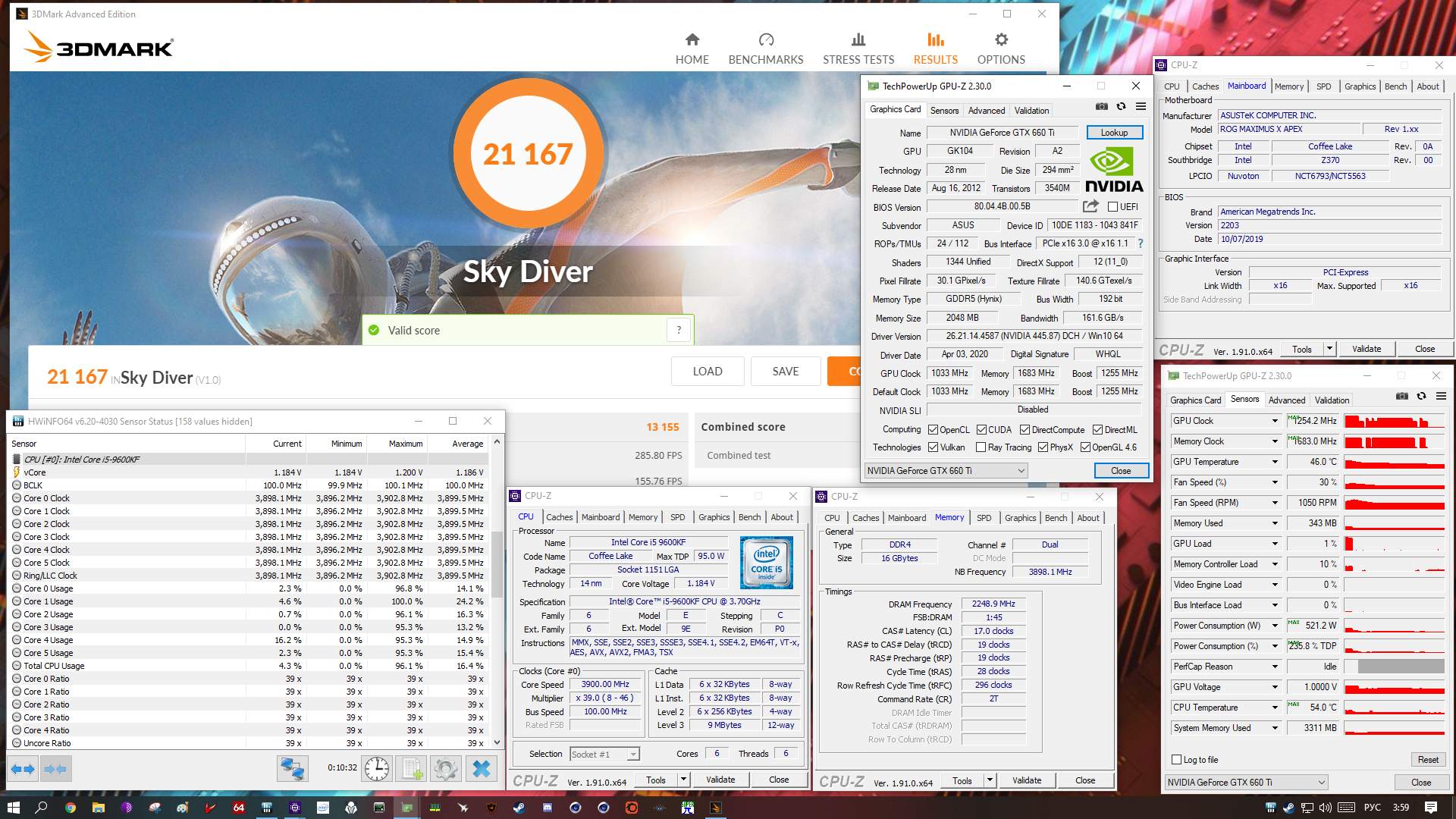Open Caches tab in CPU-Z Mainboard window
Screen dimensions: 1456x819
coord(1205,86)
